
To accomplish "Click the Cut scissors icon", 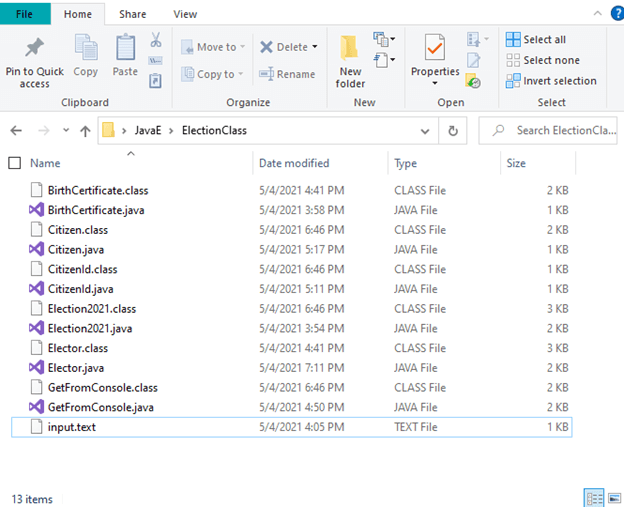I will (x=156, y=40).
